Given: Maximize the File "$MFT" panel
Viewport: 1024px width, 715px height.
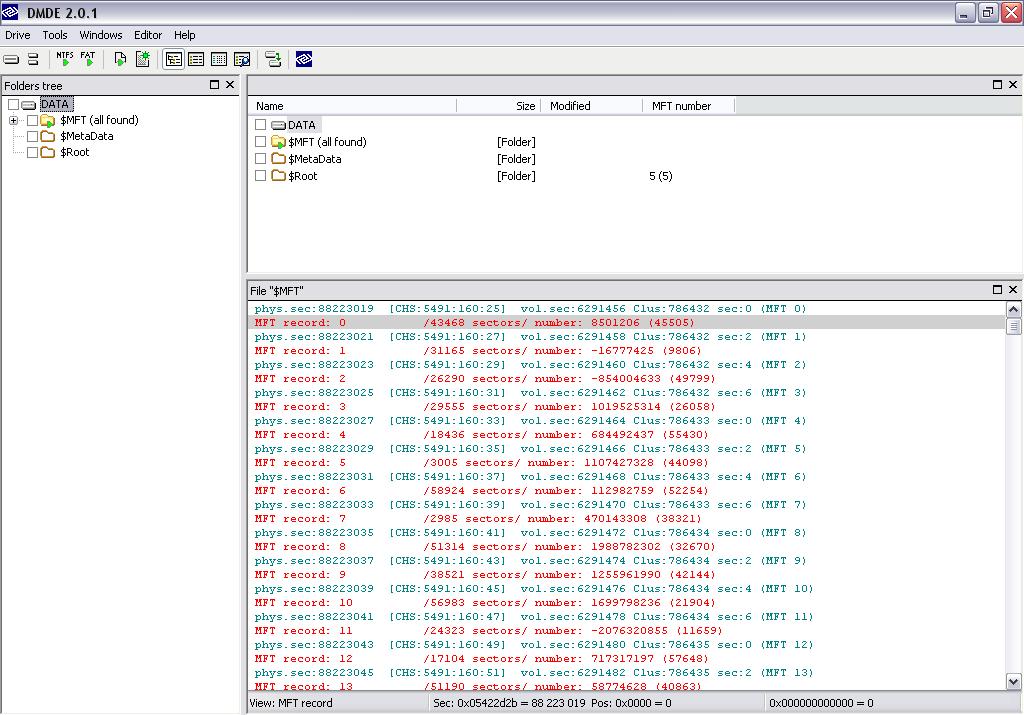Looking at the screenshot, I should pyautogui.click(x=997, y=290).
